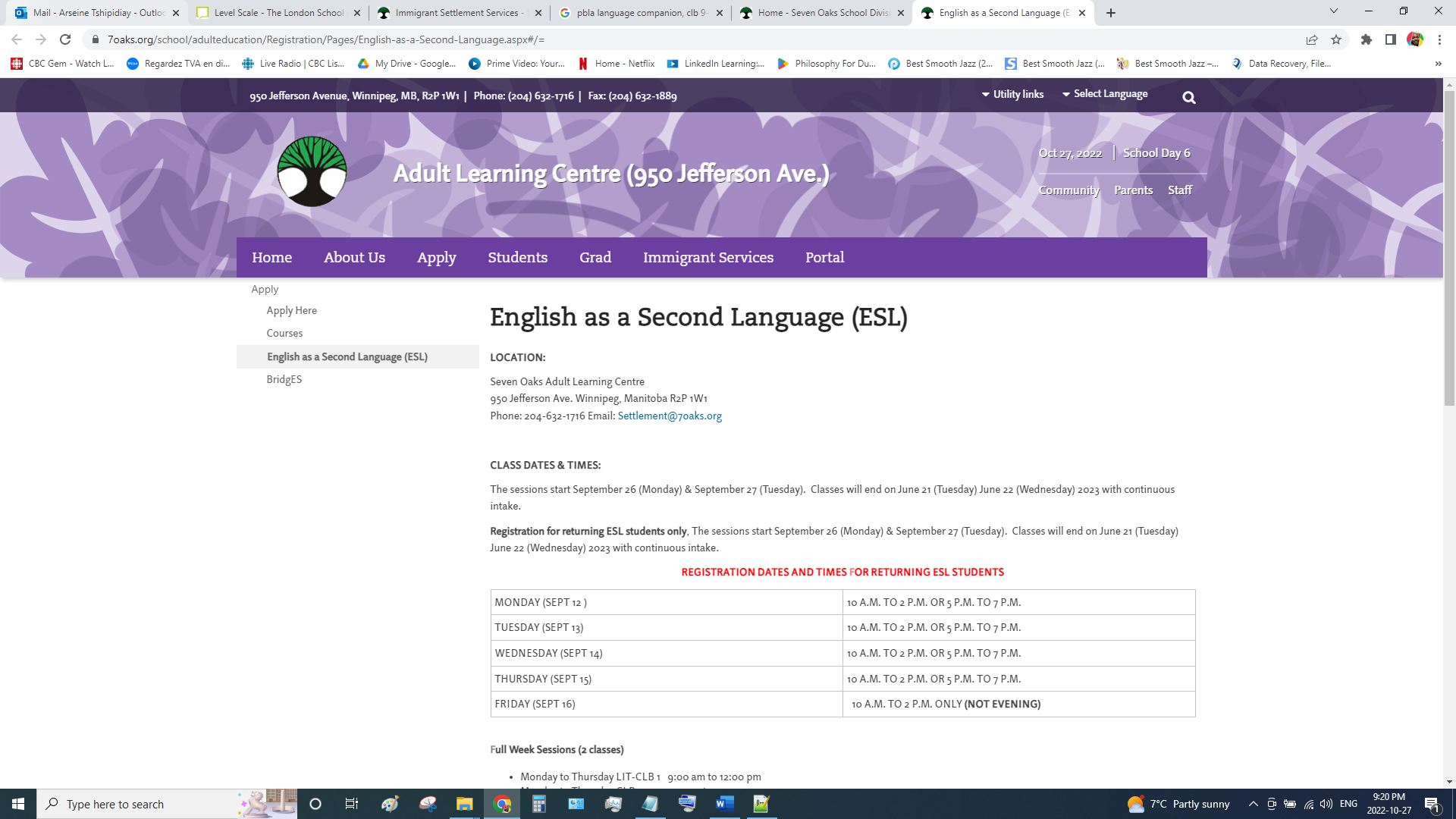Click the Seven Oaks tree logo
Screen dimensions: 1456x819
tap(312, 171)
